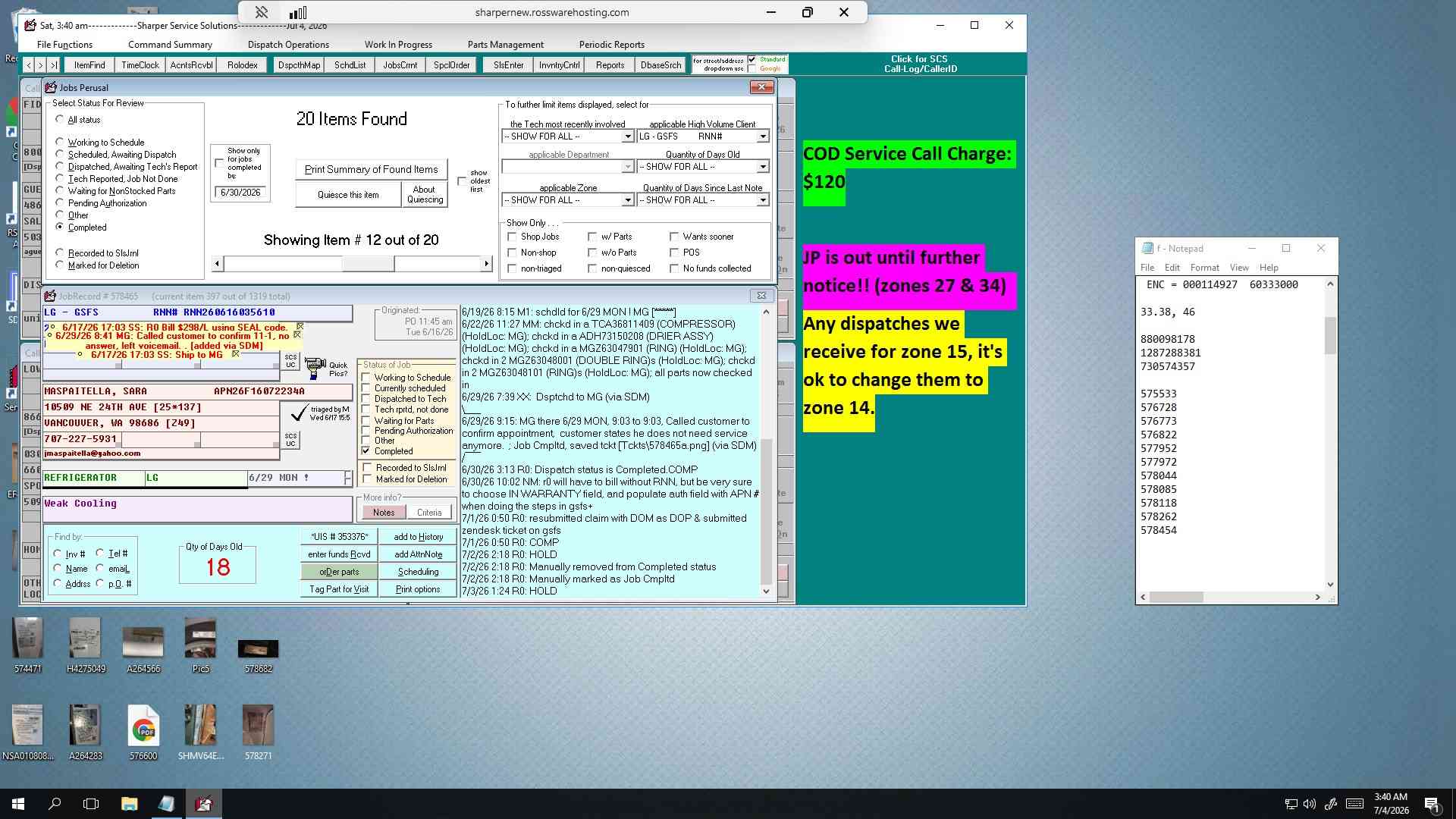
Task: Click the Quick Pics camera icon
Action: click(x=315, y=369)
